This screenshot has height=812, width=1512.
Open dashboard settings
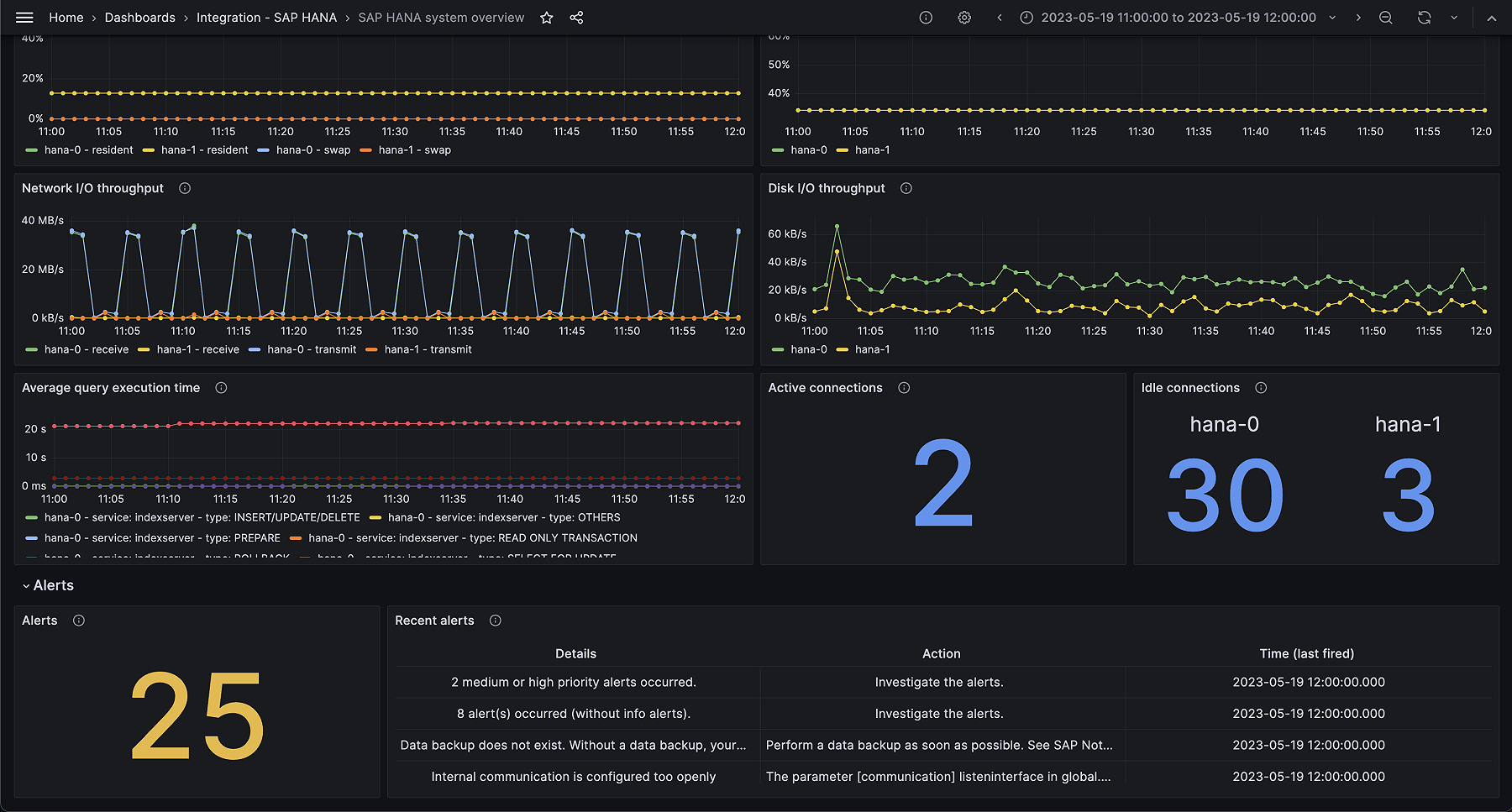point(963,17)
